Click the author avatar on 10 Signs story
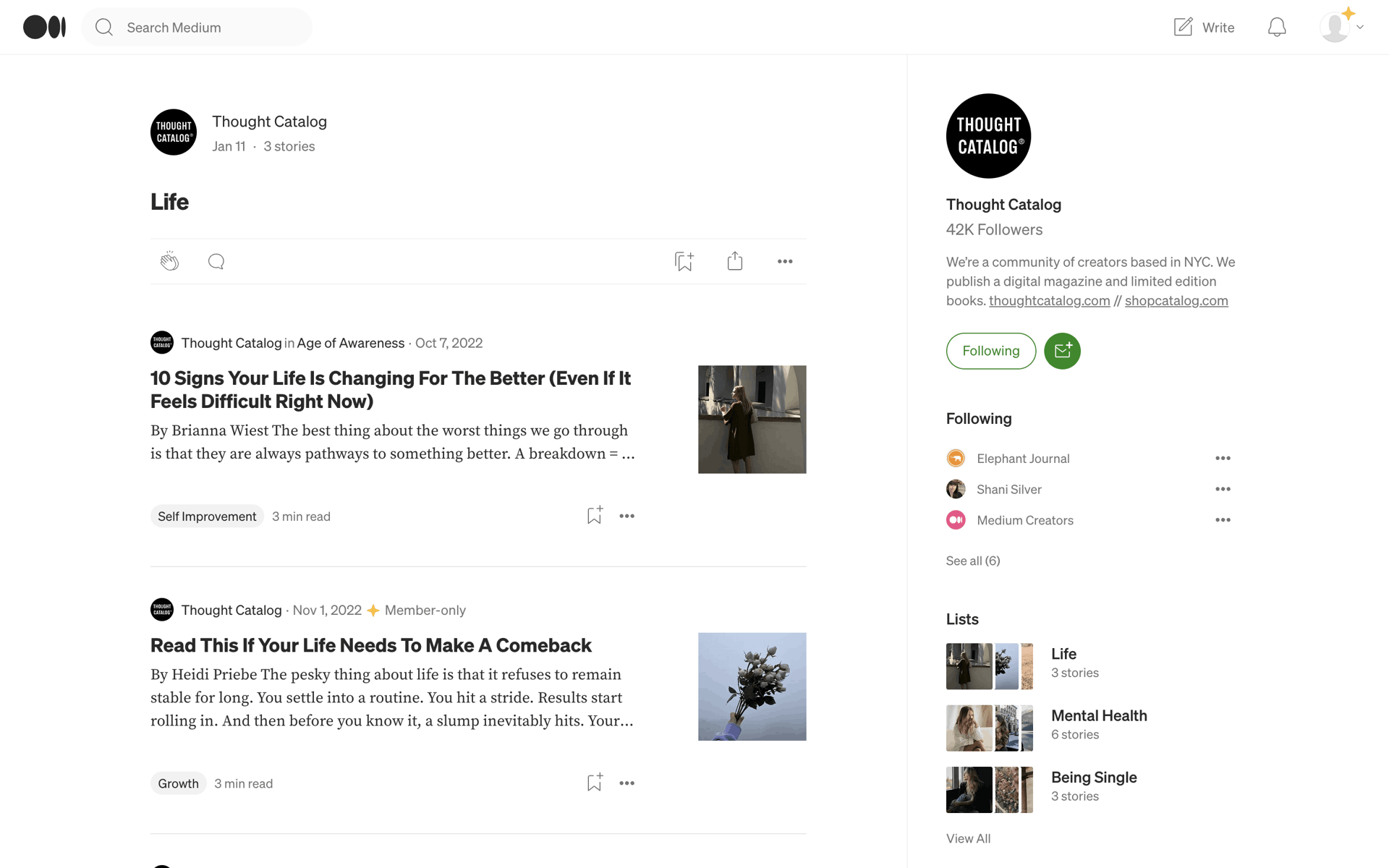Image resolution: width=1389 pixels, height=868 pixels. coord(162,342)
